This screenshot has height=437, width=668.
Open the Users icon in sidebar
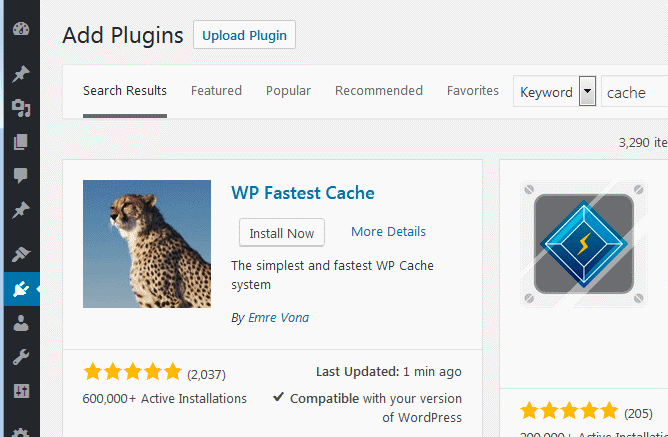[x=21, y=323]
